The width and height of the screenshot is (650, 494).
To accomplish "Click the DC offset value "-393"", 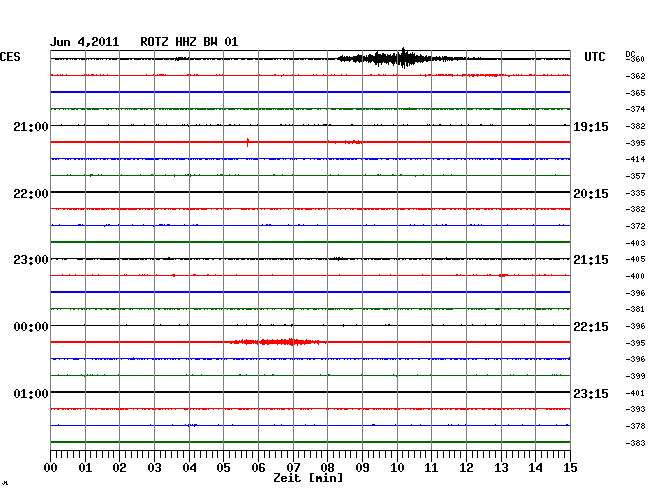I will [635, 409].
